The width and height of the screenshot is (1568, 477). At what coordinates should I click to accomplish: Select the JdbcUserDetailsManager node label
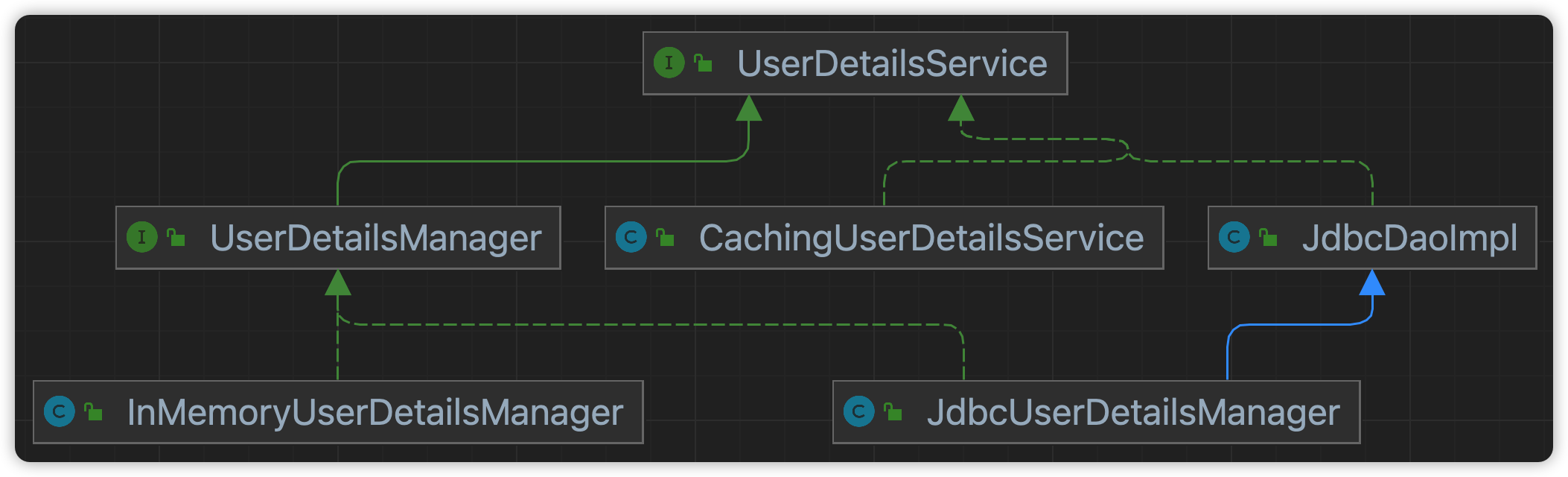(1133, 413)
